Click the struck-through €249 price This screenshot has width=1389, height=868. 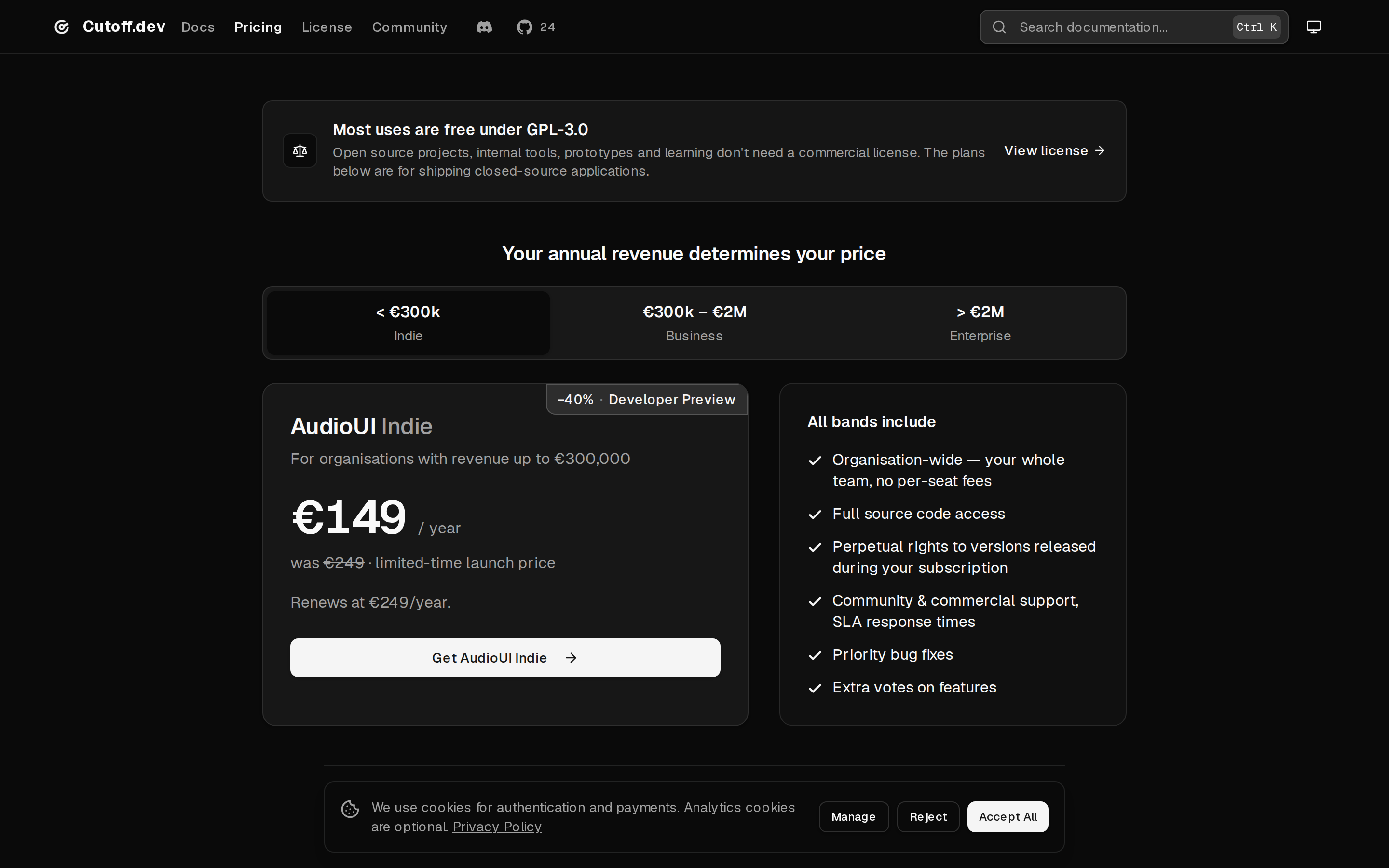point(344,563)
